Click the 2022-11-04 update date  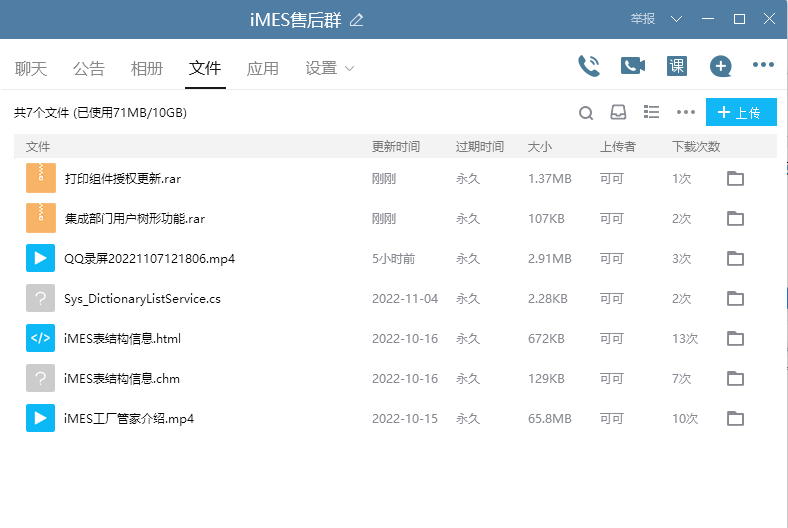(405, 299)
